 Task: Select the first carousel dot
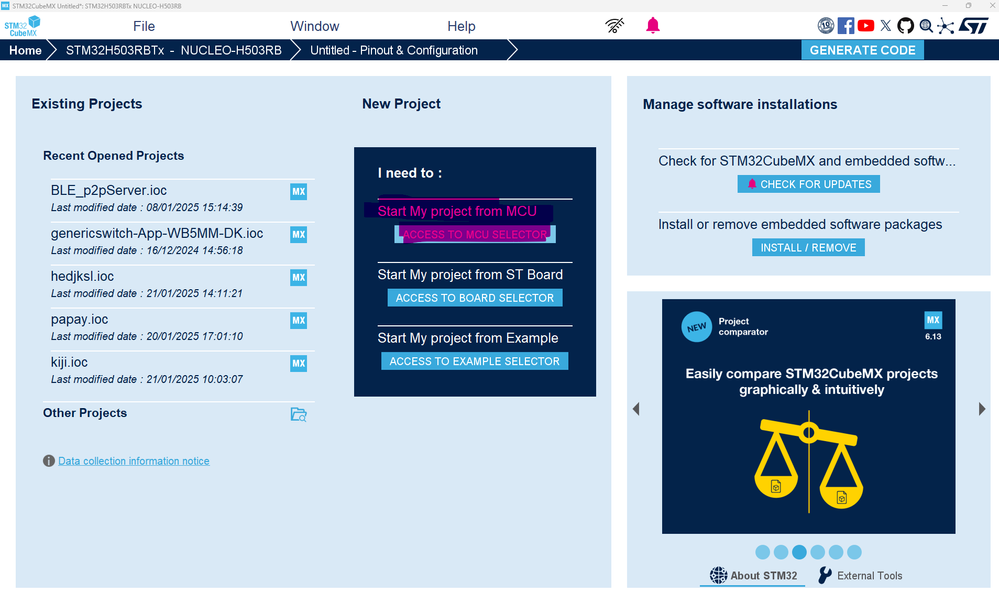click(763, 552)
